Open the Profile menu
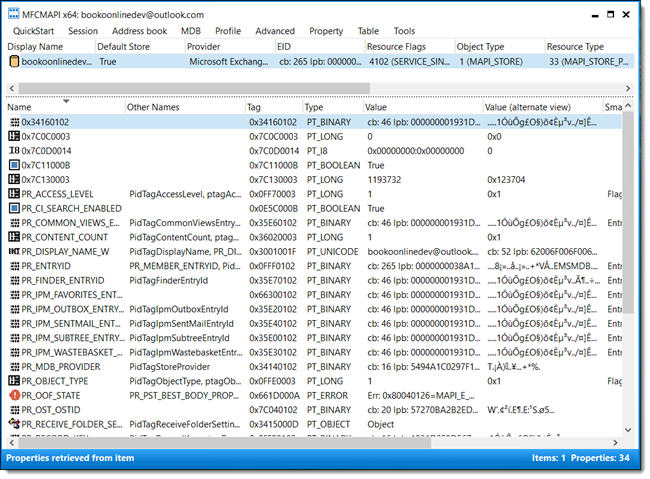The height and width of the screenshot is (479, 650). pos(228,31)
